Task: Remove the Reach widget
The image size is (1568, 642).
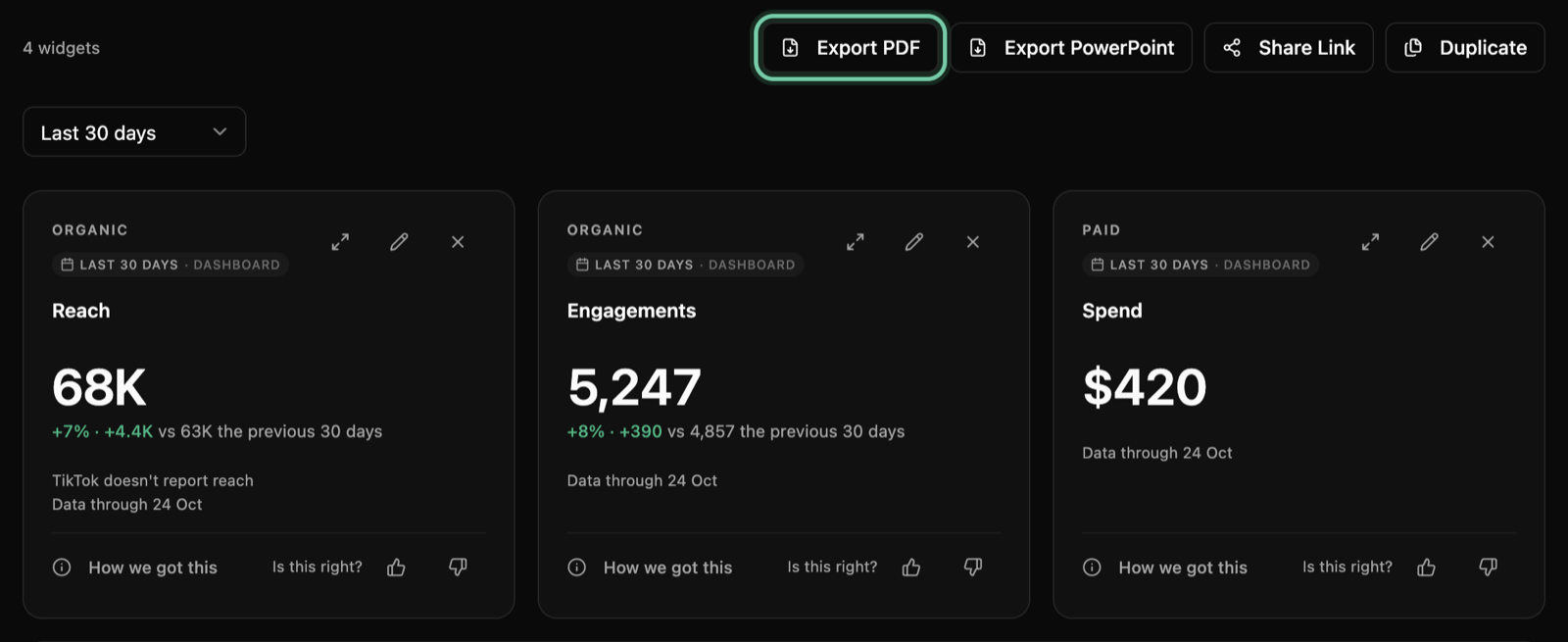Action: click(x=458, y=242)
